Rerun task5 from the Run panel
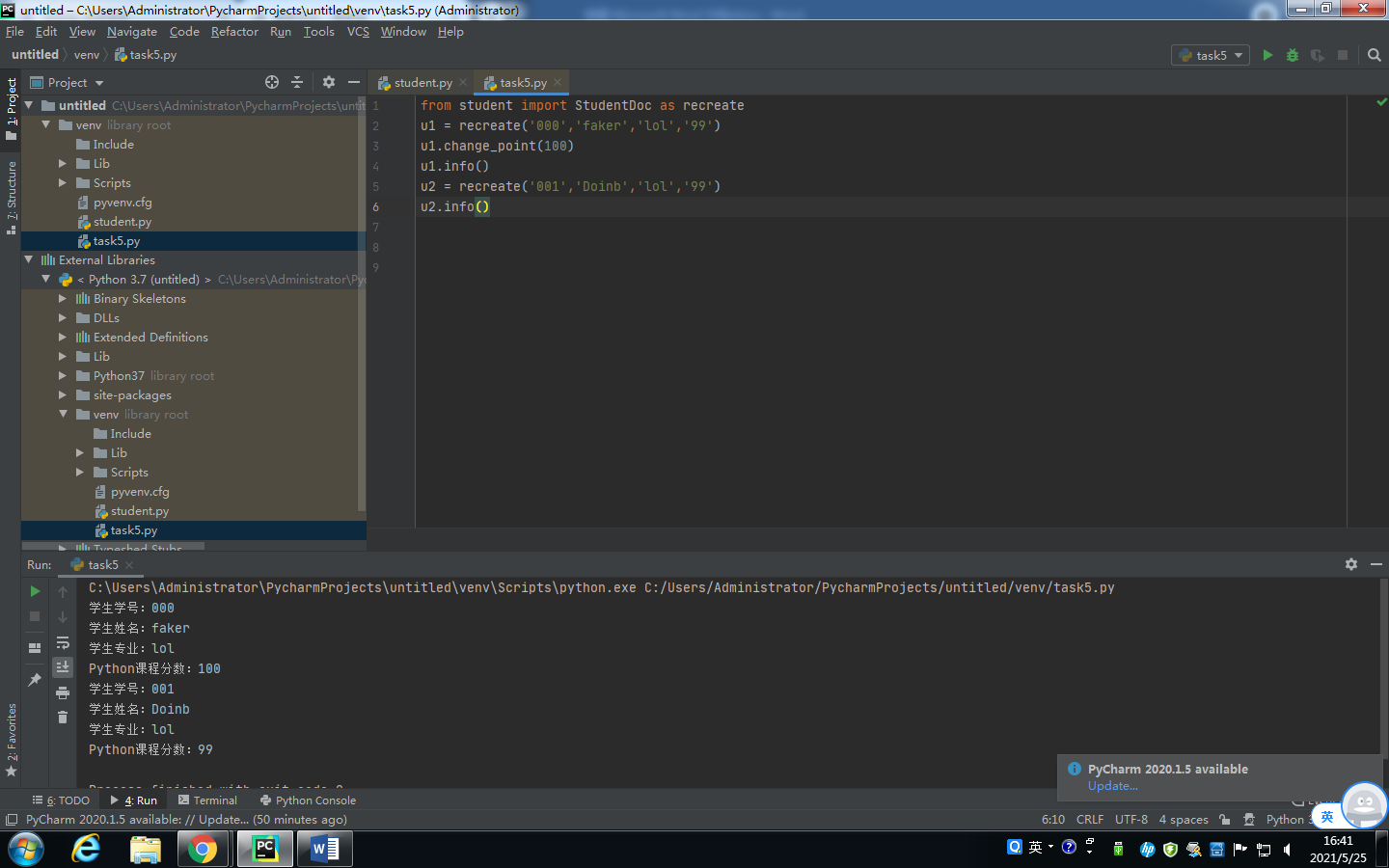The width and height of the screenshot is (1389, 868). coord(35,591)
